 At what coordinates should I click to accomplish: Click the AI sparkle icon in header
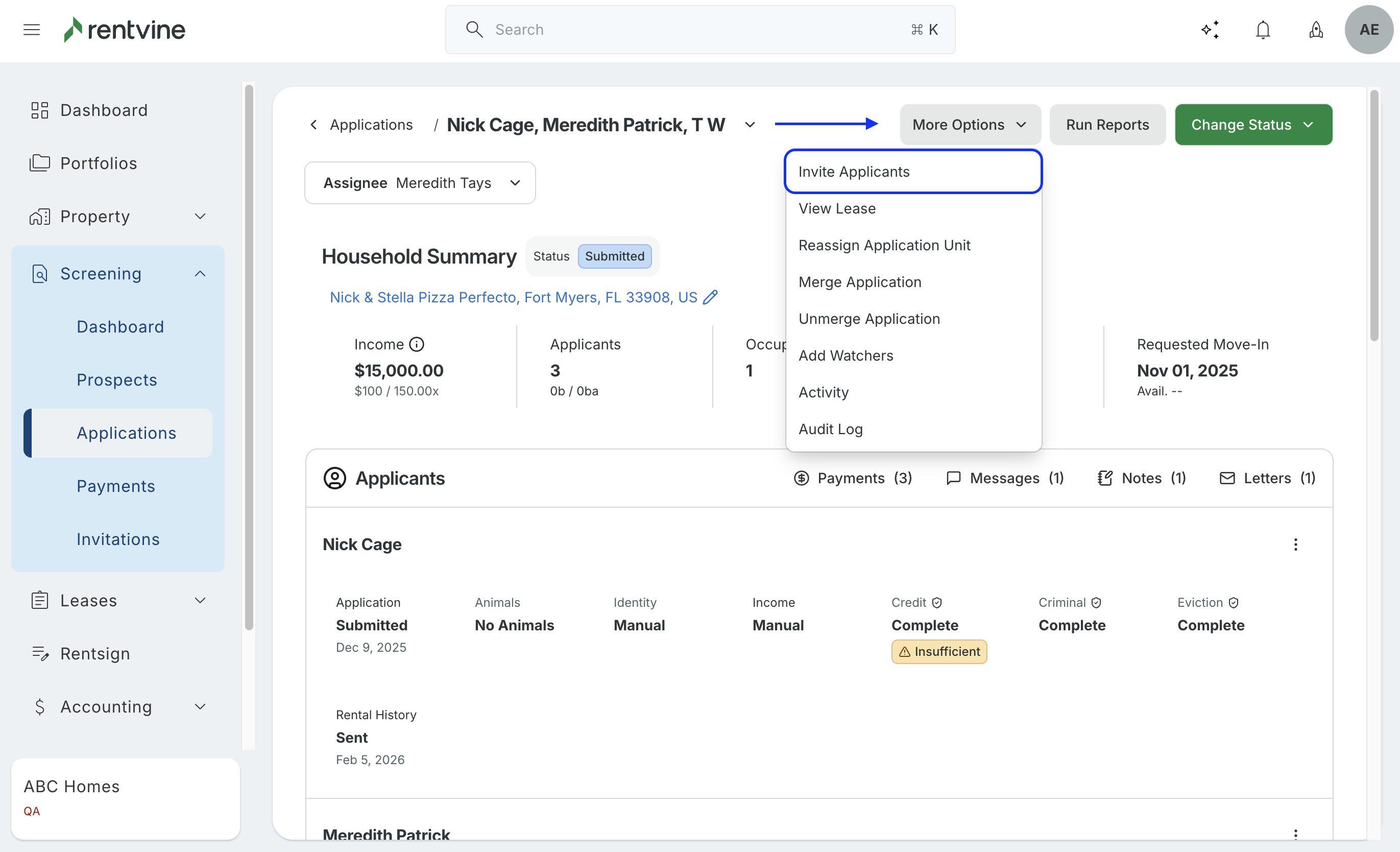[x=1210, y=30]
